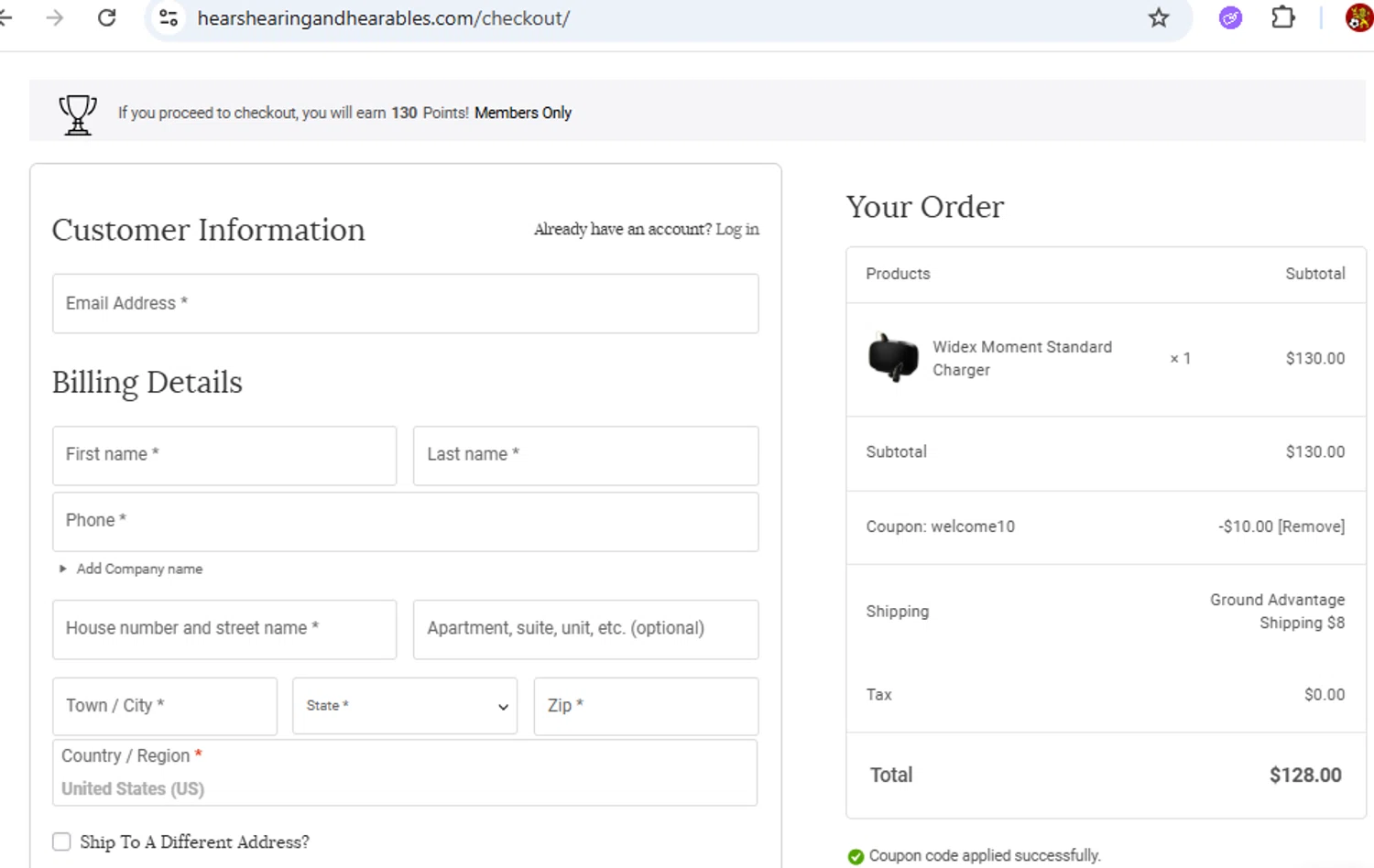
Task: Click the Coupon: welcome10 label
Action: 941,526
